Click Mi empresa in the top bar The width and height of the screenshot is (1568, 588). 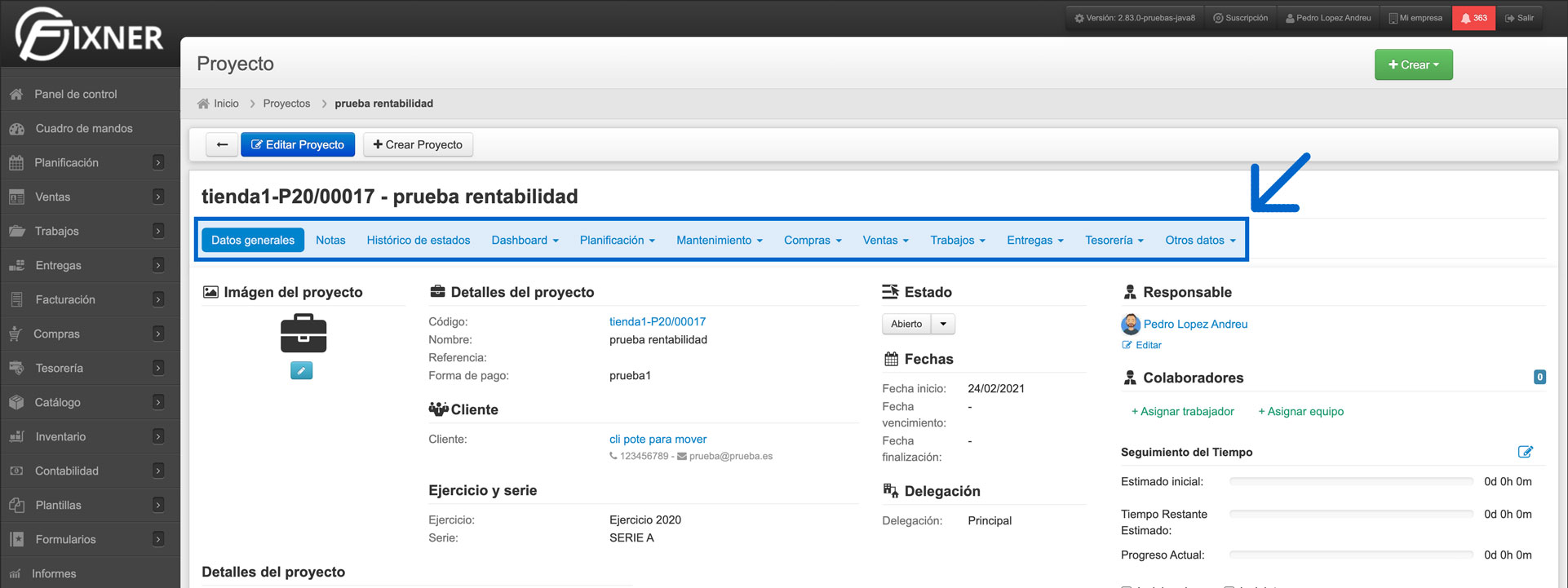point(1415,18)
